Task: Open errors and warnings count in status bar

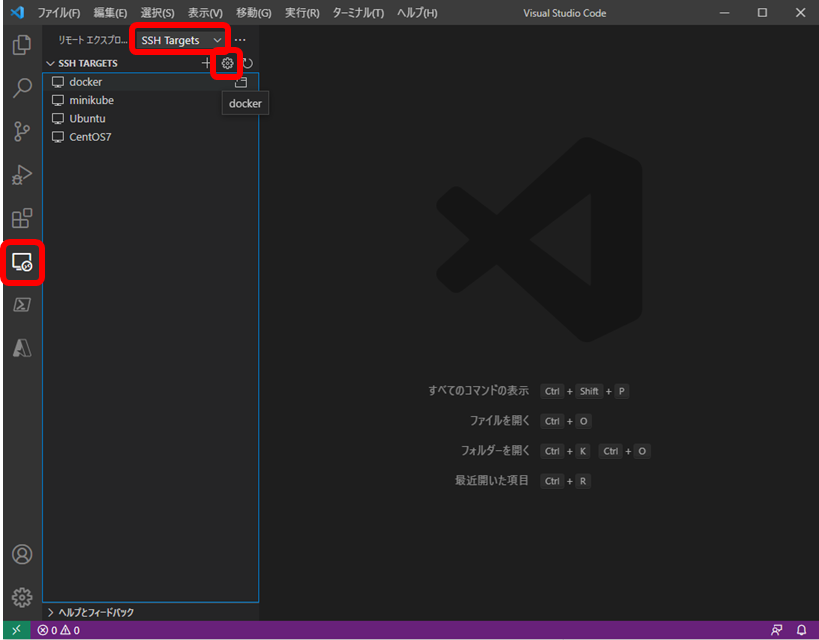Action: point(58,631)
